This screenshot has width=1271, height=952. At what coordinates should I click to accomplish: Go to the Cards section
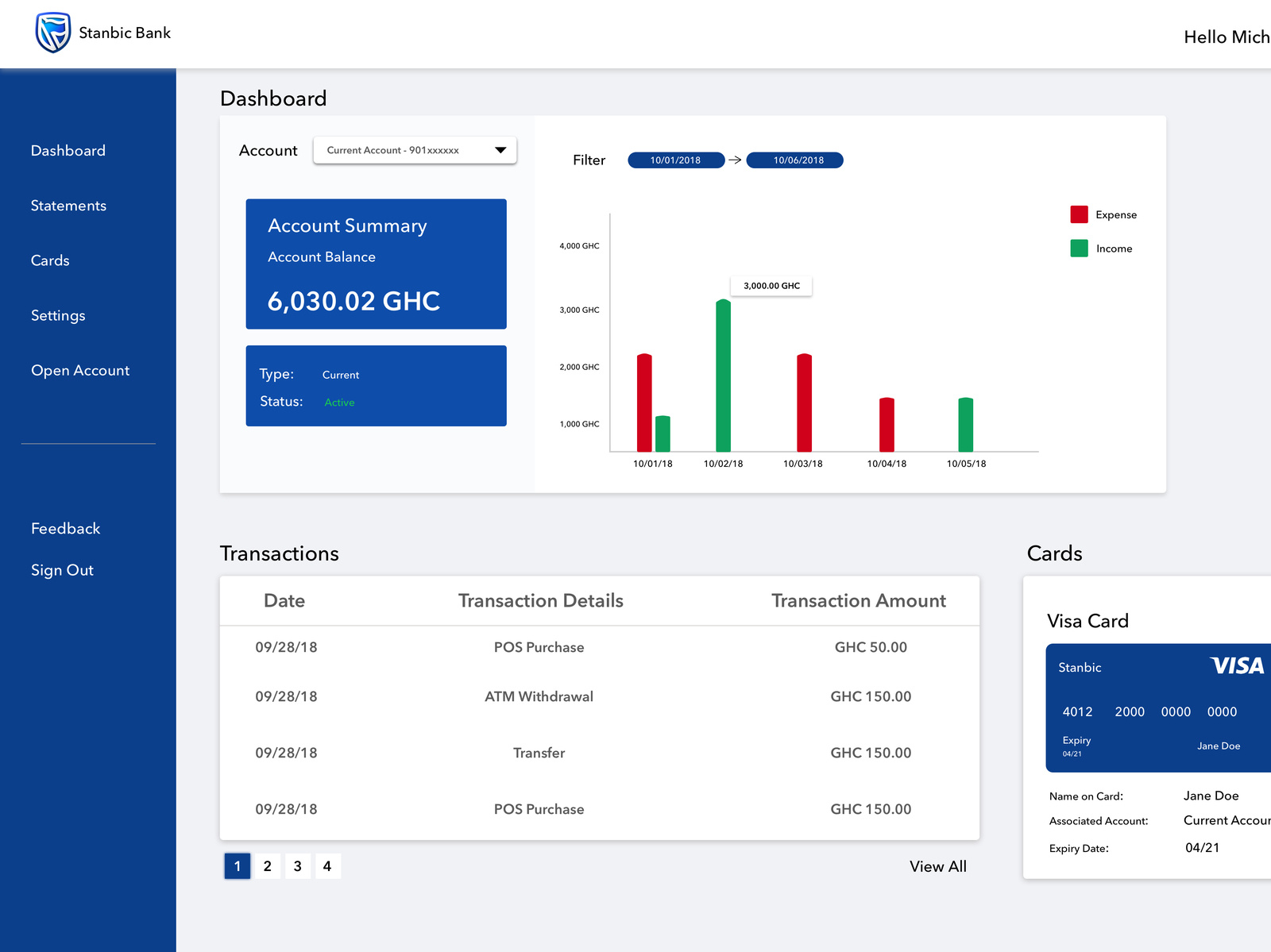(x=50, y=260)
